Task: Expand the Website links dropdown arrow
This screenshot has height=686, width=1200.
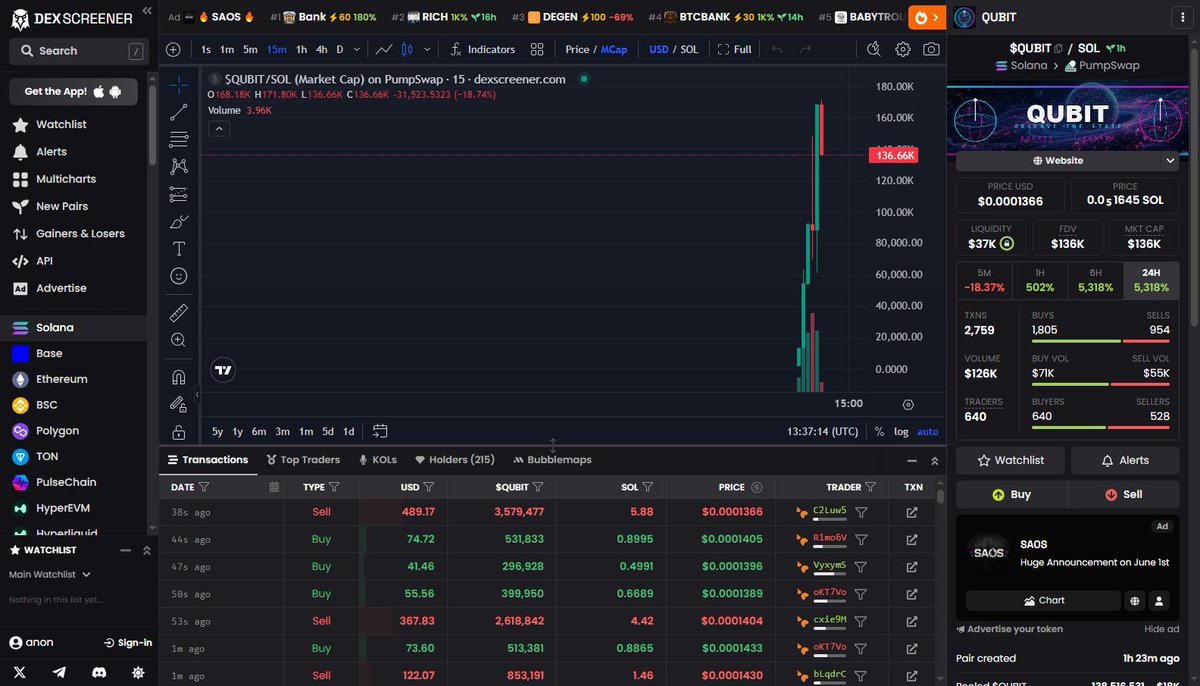Action: point(1171,160)
